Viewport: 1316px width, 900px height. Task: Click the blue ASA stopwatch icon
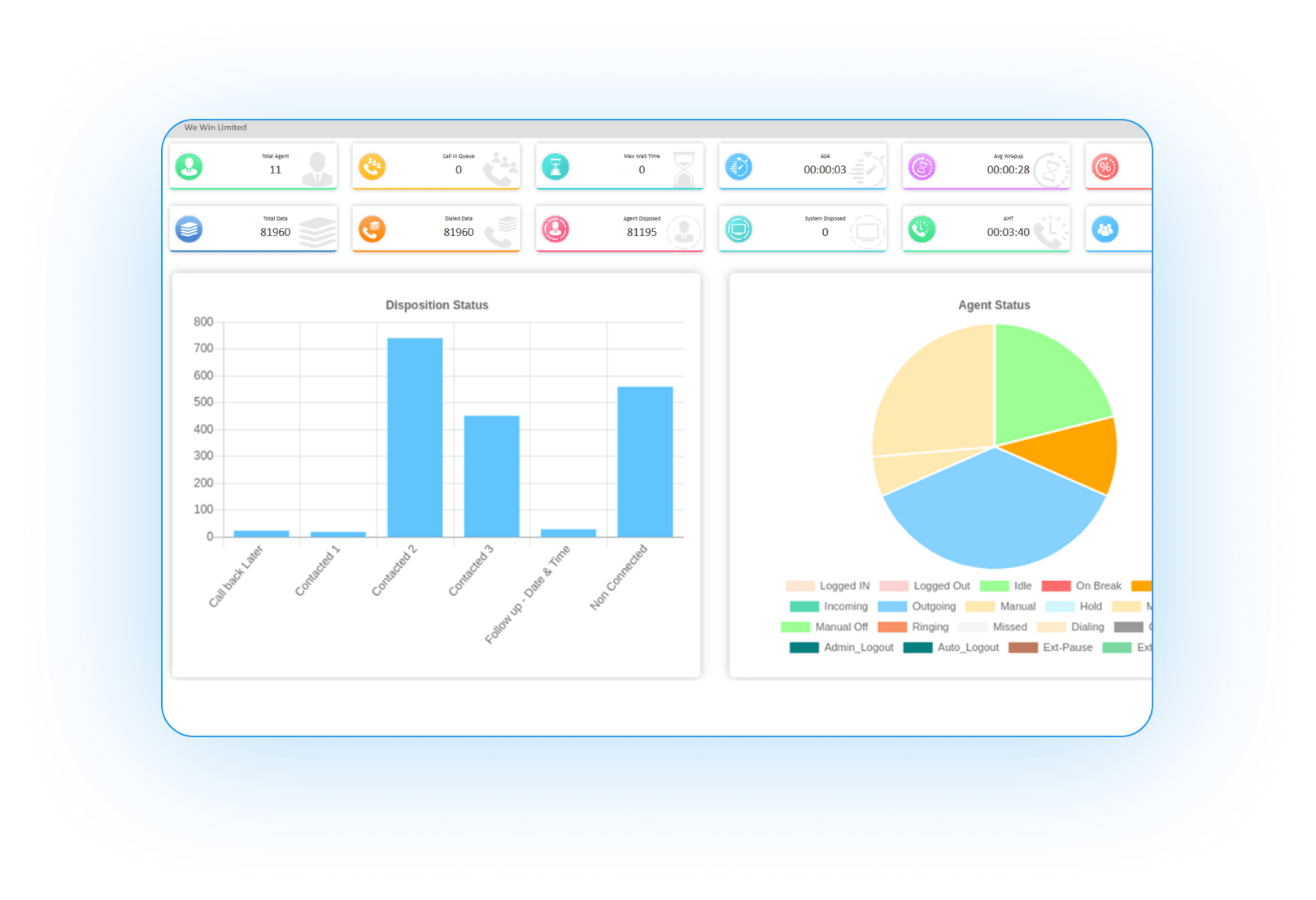click(x=739, y=167)
